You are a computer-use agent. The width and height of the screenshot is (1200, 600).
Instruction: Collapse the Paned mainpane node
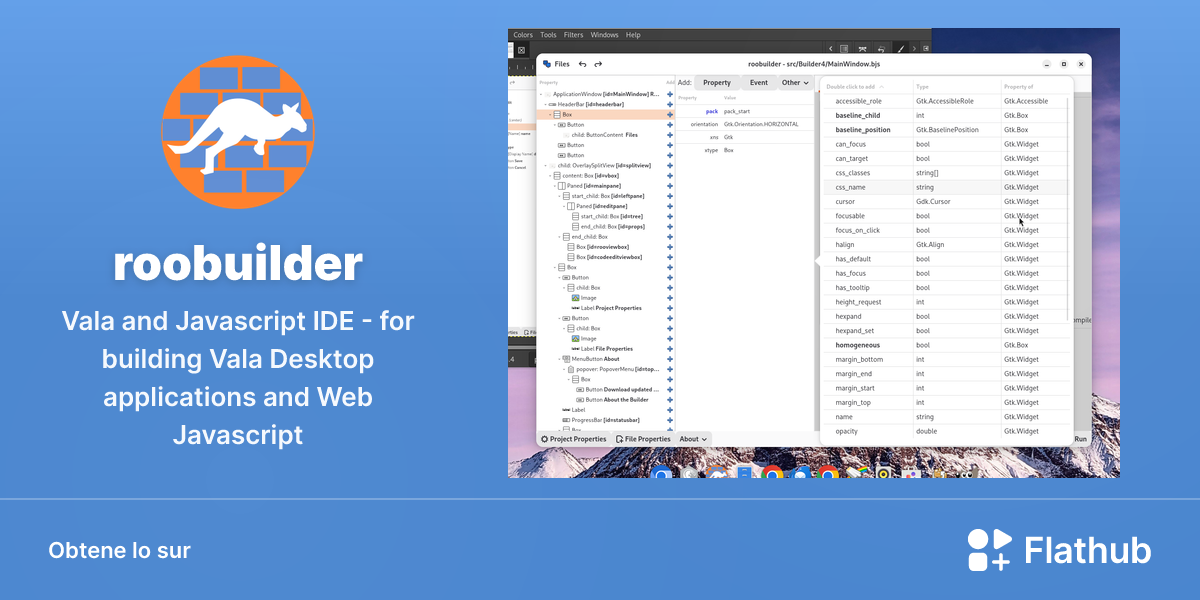553,186
